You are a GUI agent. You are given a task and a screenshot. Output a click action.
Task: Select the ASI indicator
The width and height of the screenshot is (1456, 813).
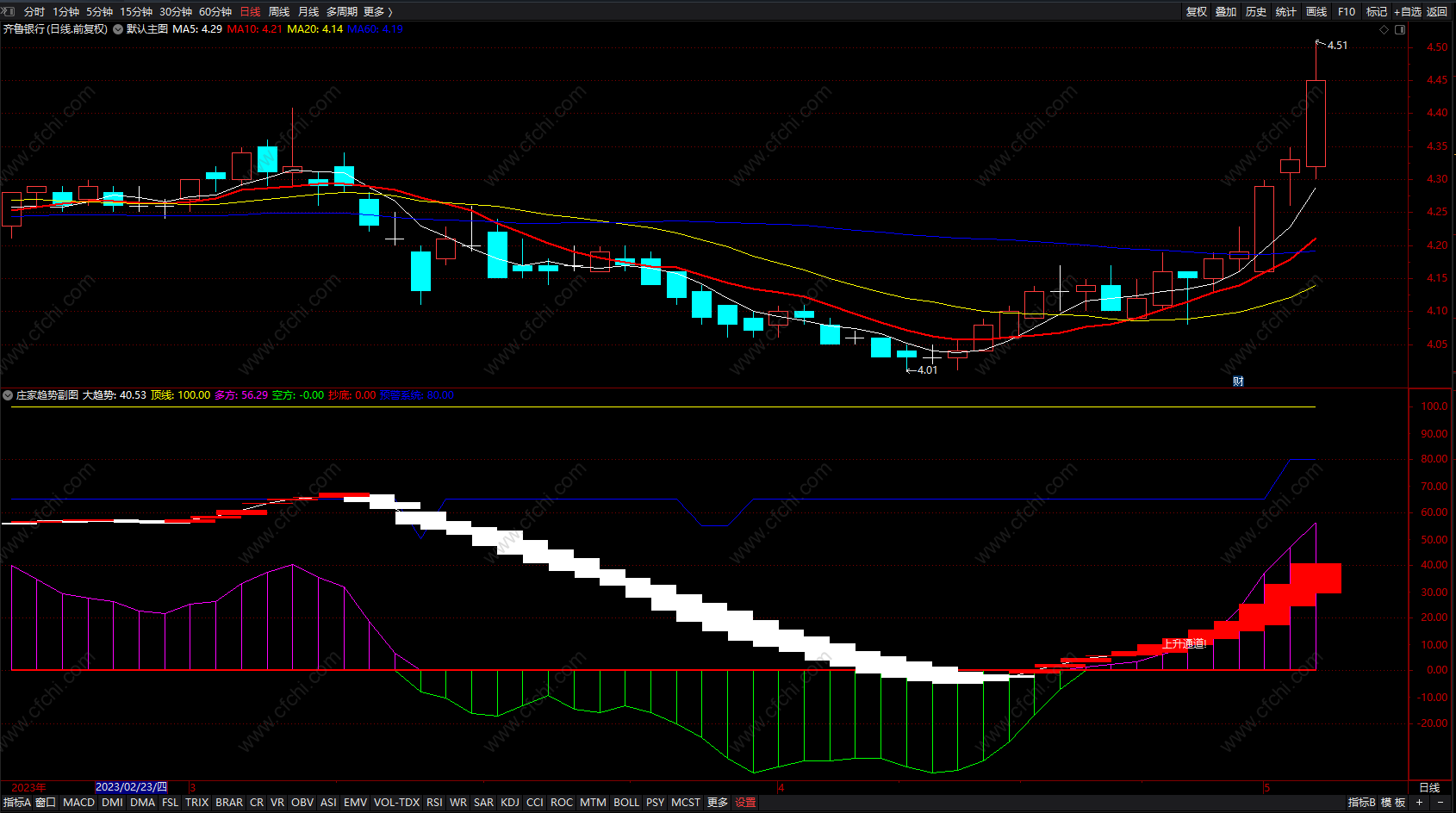[x=328, y=802]
